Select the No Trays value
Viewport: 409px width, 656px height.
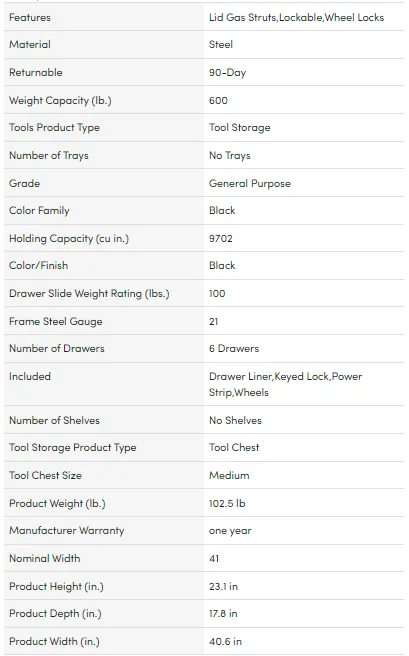230,155
